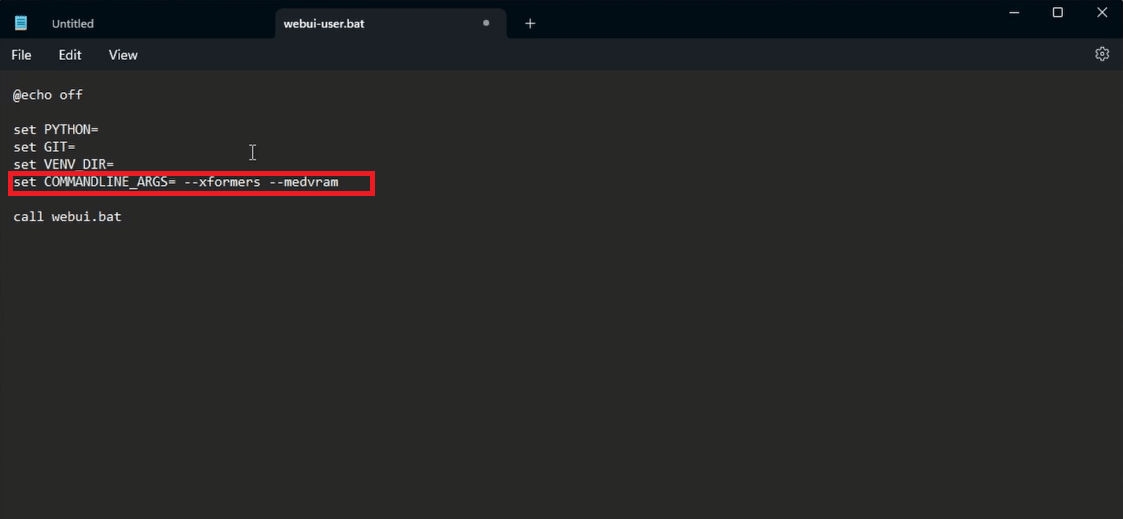Image resolution: width=1123 pixels, height=519 pixels.
Task: Click the '--xformers' argument text
Action: pyautogui.click(x=222, y=183)
